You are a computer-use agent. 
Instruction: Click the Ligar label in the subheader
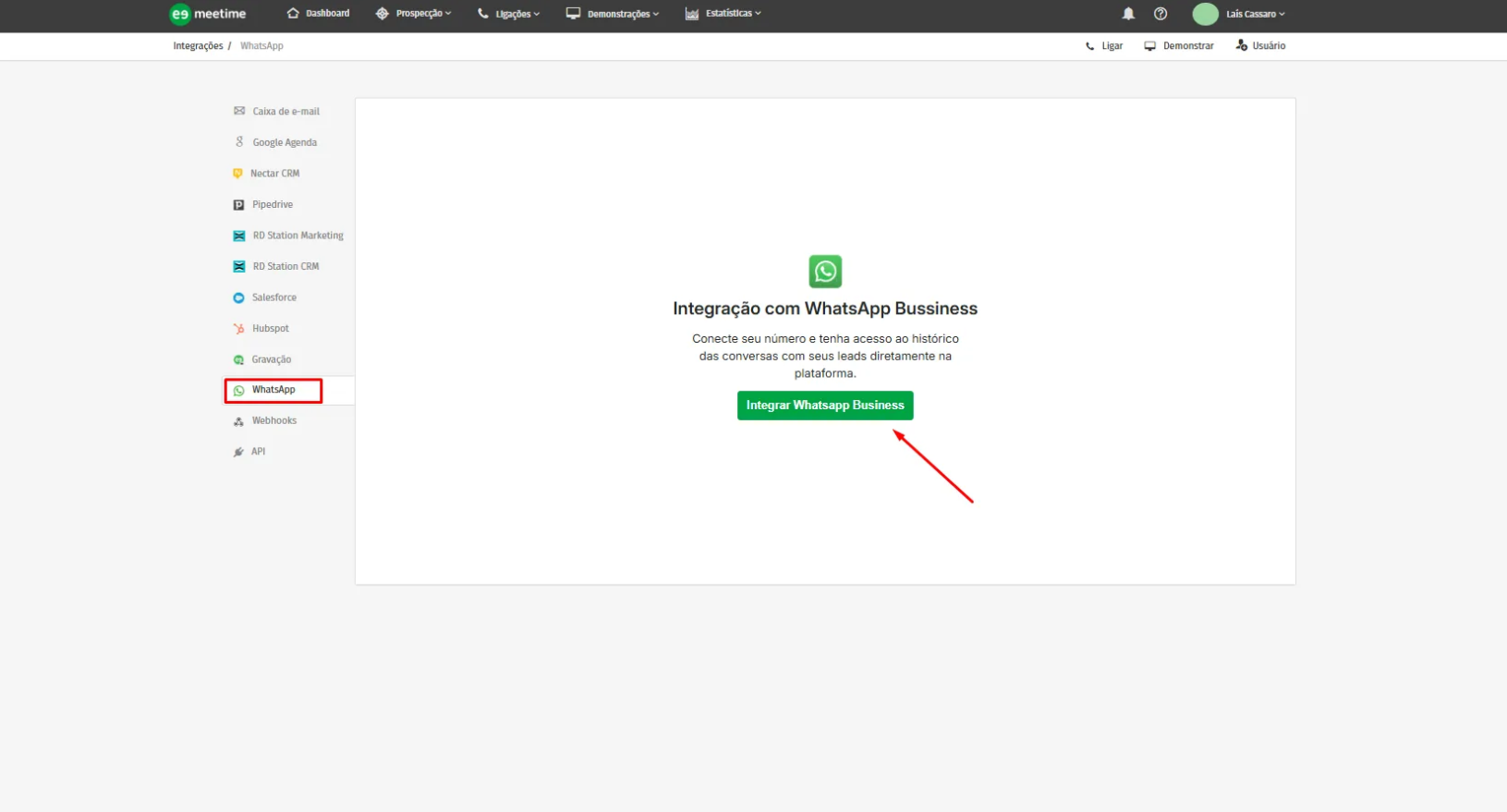[x=1112, y=45]
